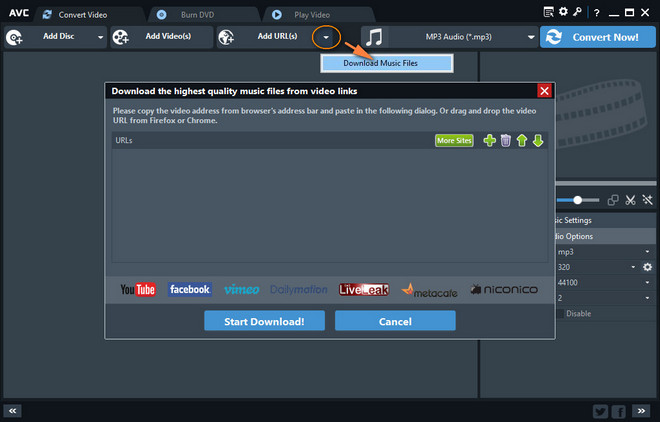660x422 pixels.
Task: Click the volume slider knob
Action: click(578, 200)
